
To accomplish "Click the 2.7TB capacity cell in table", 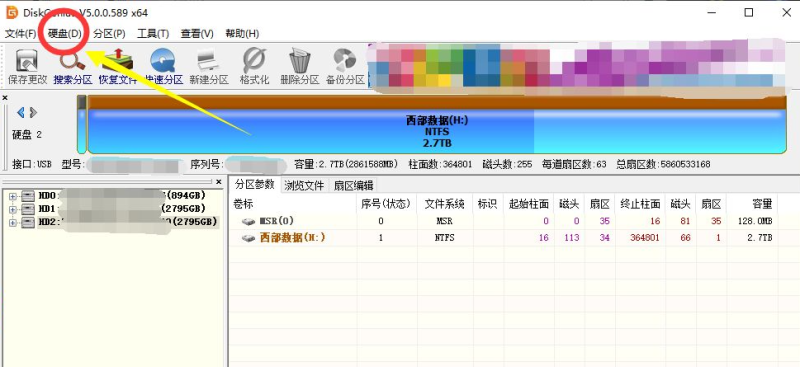I will 760,238.
